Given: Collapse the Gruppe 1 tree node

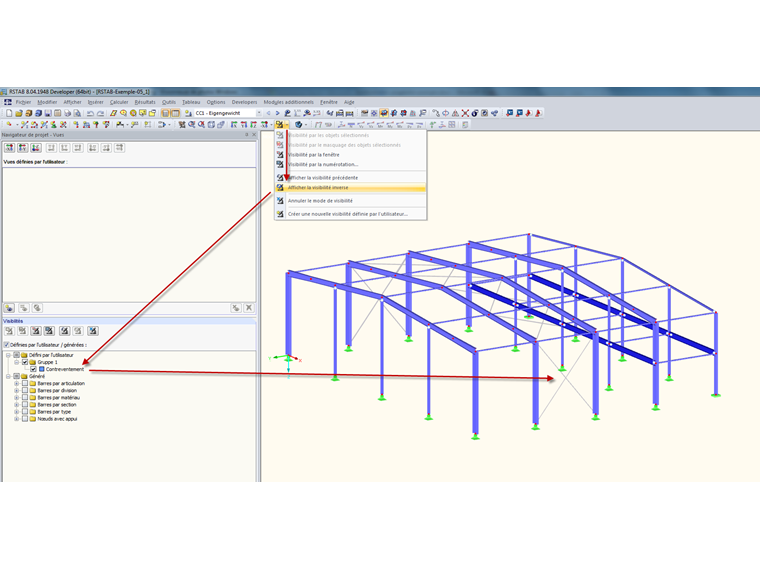Looking at the screenshot, I should 16,362.
